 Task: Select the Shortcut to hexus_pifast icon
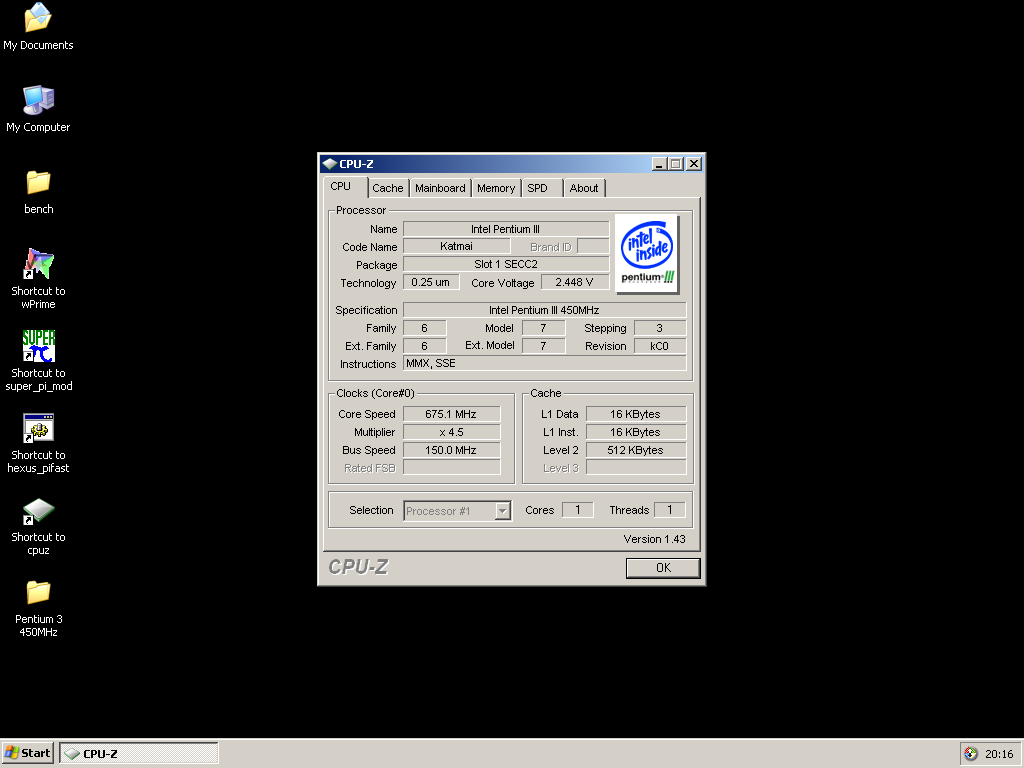point(38,443)
